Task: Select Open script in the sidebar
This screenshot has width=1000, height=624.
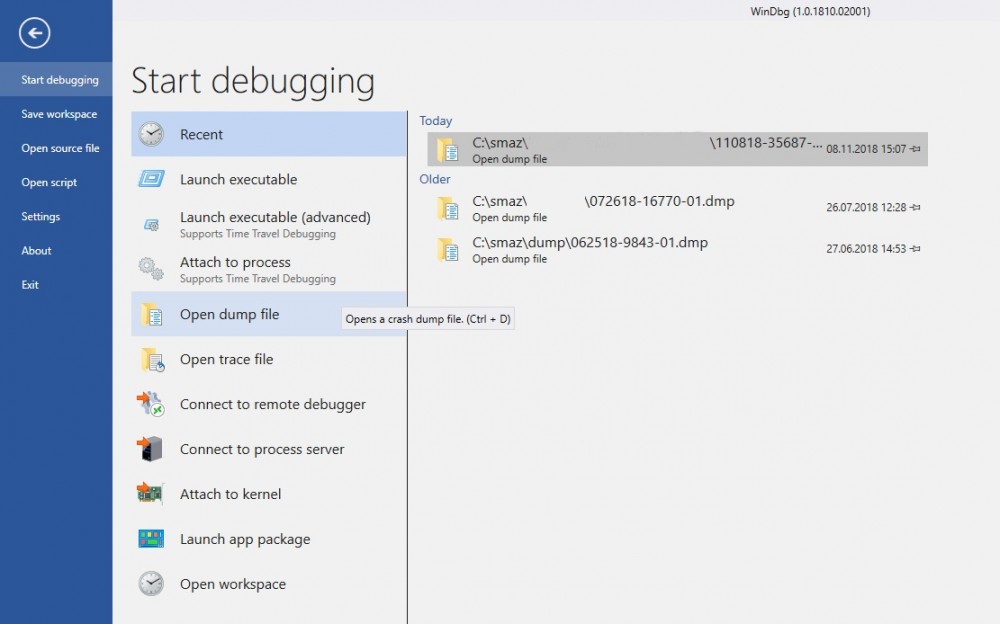Action: [x=49, y=182]
